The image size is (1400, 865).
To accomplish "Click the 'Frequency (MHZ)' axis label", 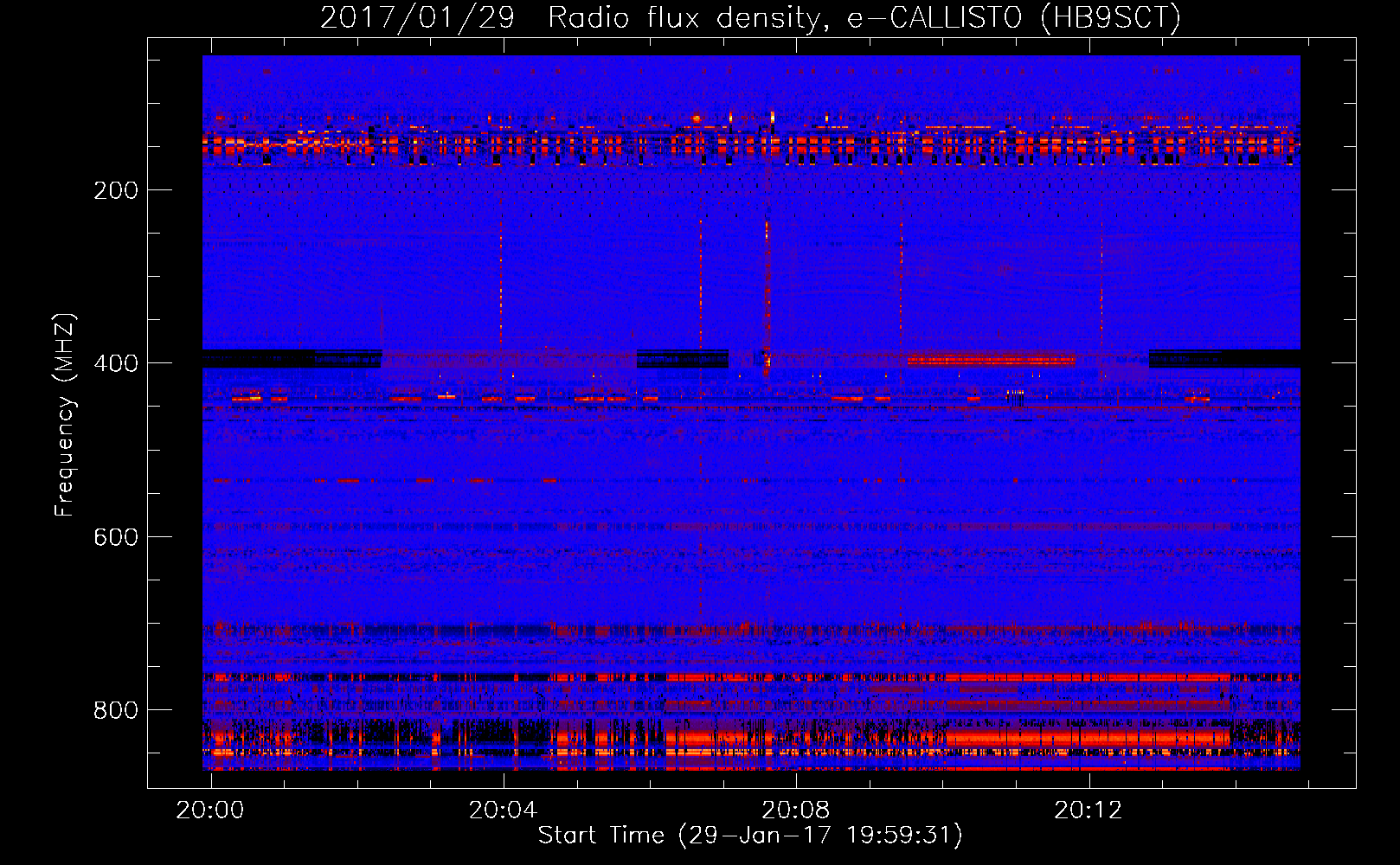I will pyautogui.click(x=65, y=414).
